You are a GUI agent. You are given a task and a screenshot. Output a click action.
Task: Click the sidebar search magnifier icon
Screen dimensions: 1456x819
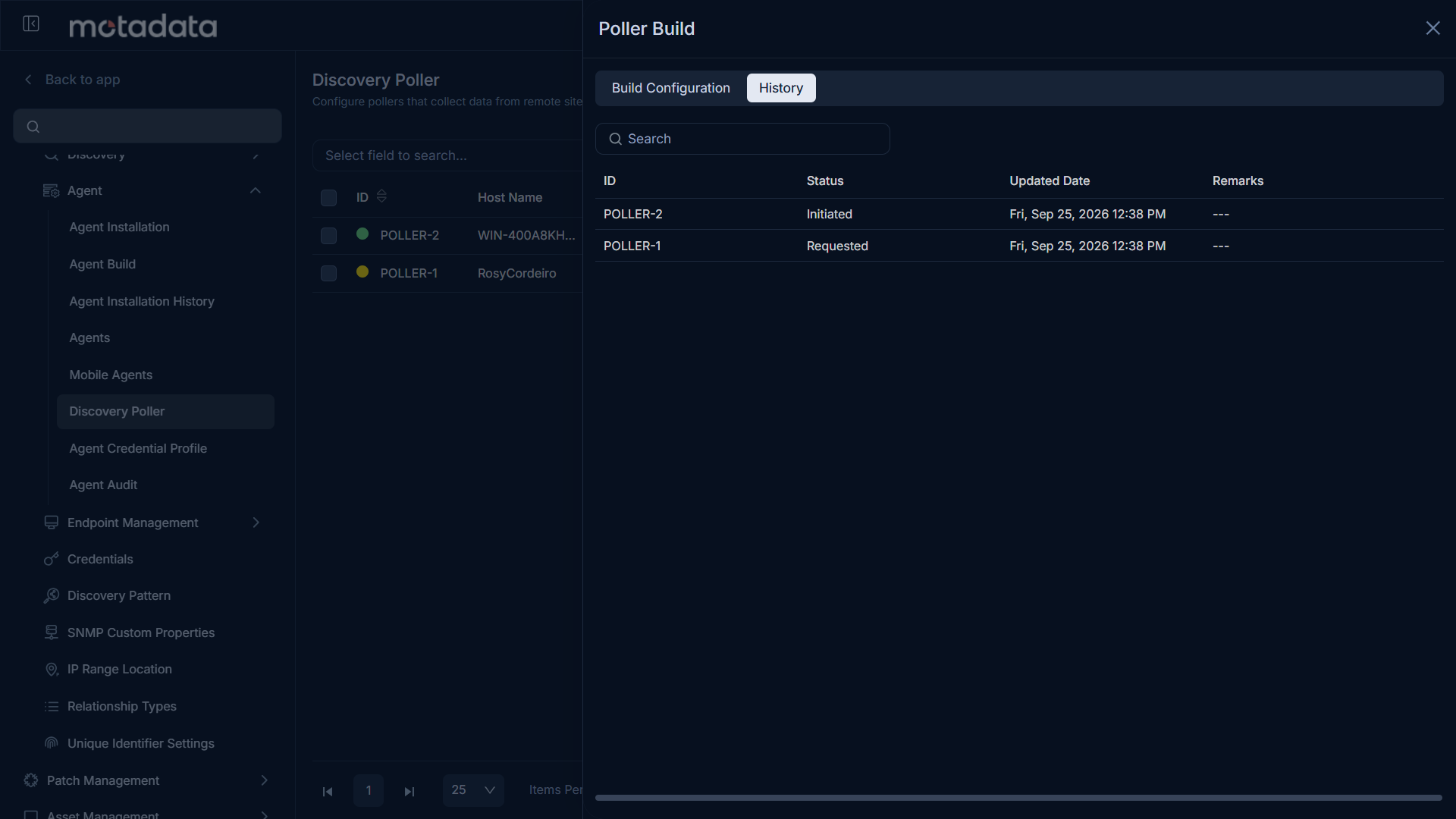(33, 127)
